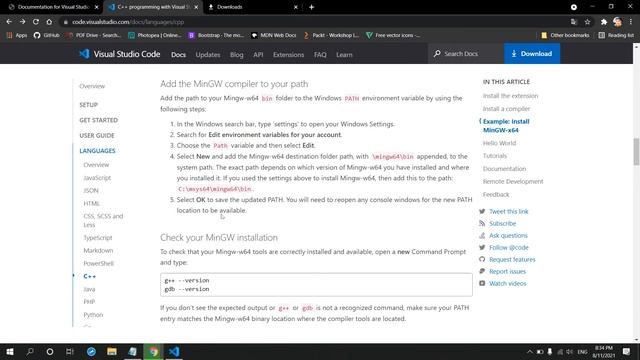
Task: Expand the SETUP sidebar section
Action: tap(89, 105)
